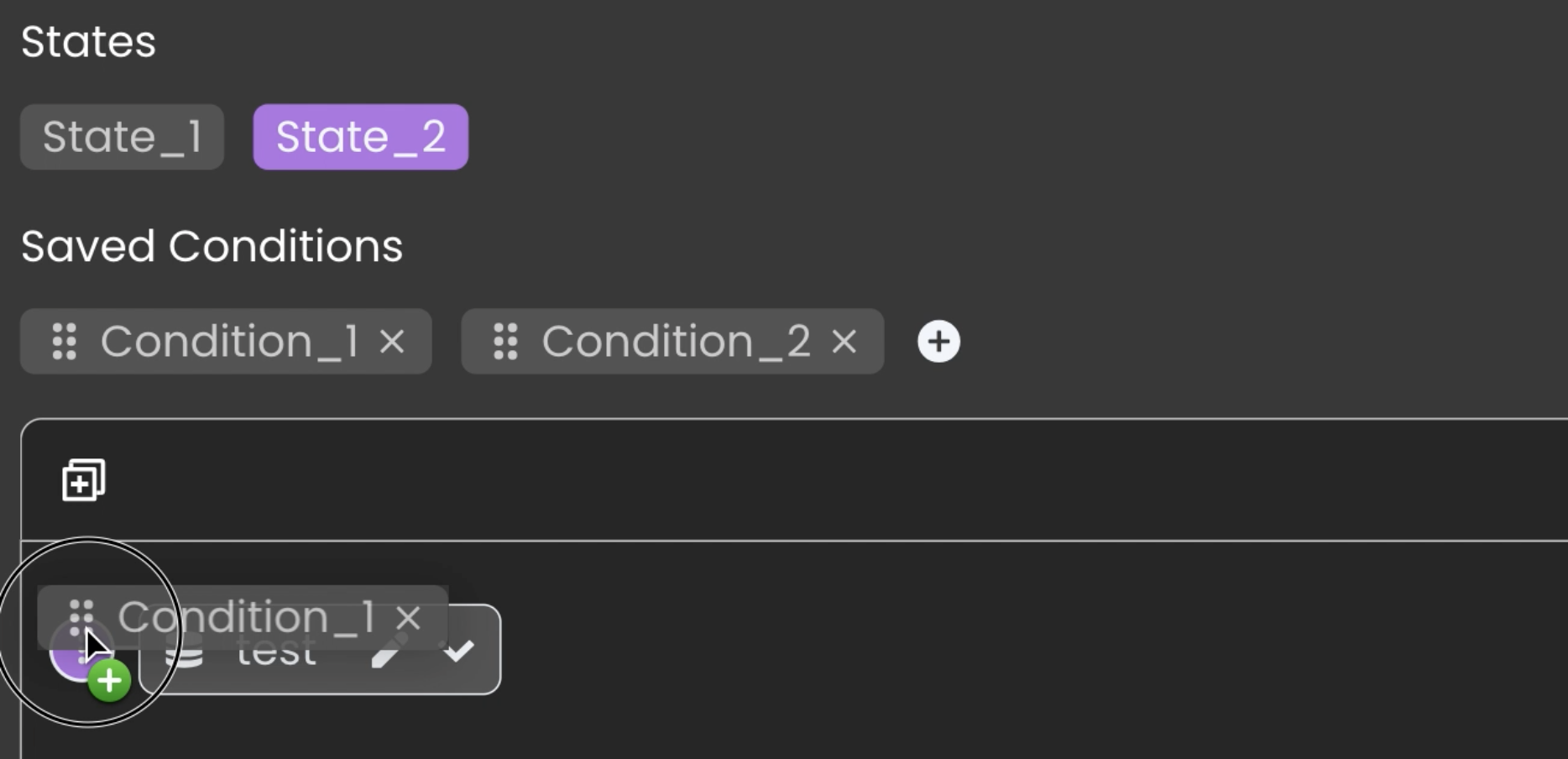Click Condition_1 label in Saved Conditions row
Screen dimensions: 1568x759
(230, 341)
